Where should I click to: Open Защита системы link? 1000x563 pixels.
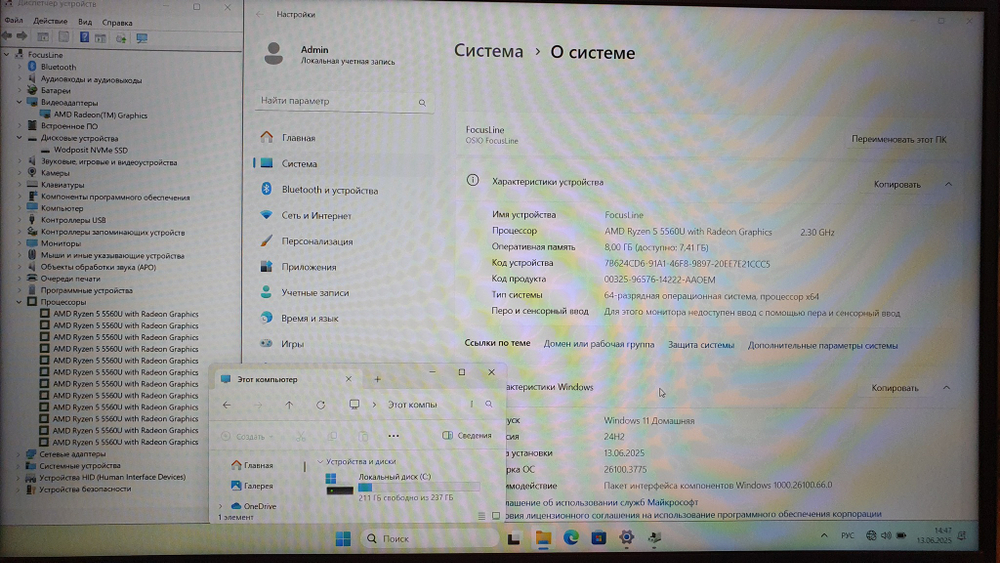[x=701, y=345]
